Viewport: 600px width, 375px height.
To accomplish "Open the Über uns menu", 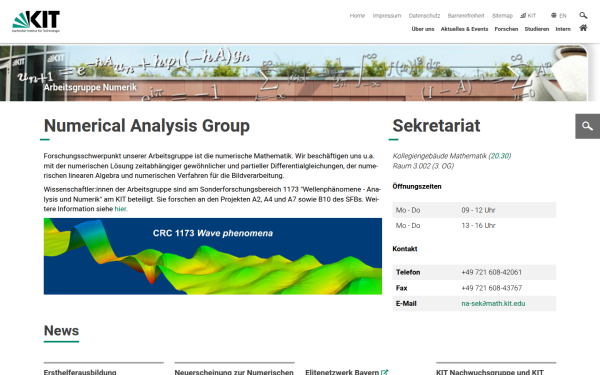I will coord(423,29).
